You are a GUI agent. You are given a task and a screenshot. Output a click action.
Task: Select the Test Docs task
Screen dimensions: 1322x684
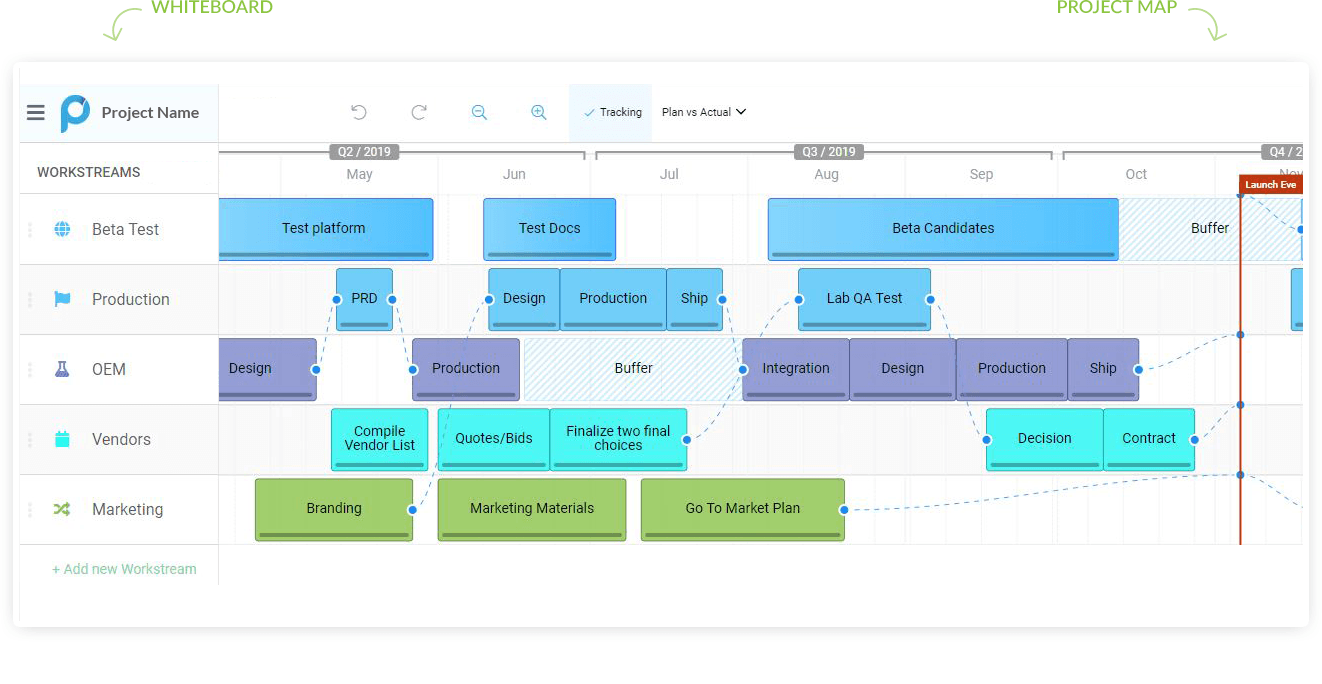[x=549, y=229]
